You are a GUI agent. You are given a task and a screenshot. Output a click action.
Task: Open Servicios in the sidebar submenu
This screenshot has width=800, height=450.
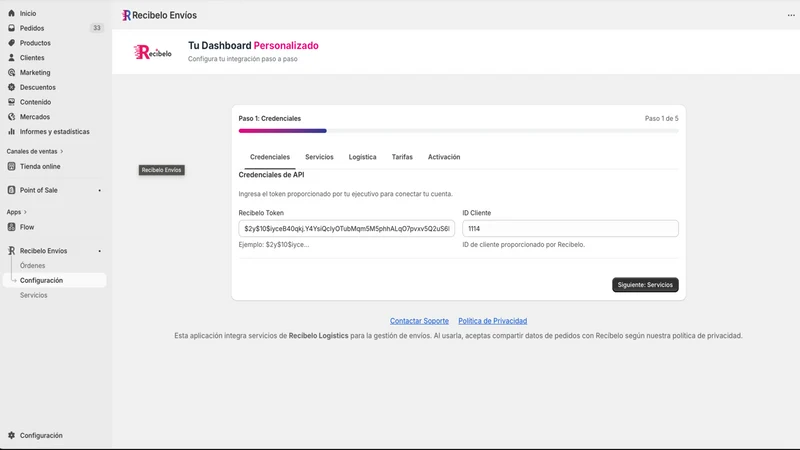point(34,295)
